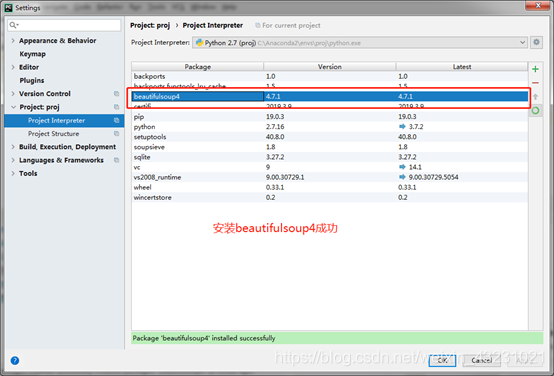Expand the Version Control section
The width and height of the screenshot is (554, 376).
pos(13,94)
